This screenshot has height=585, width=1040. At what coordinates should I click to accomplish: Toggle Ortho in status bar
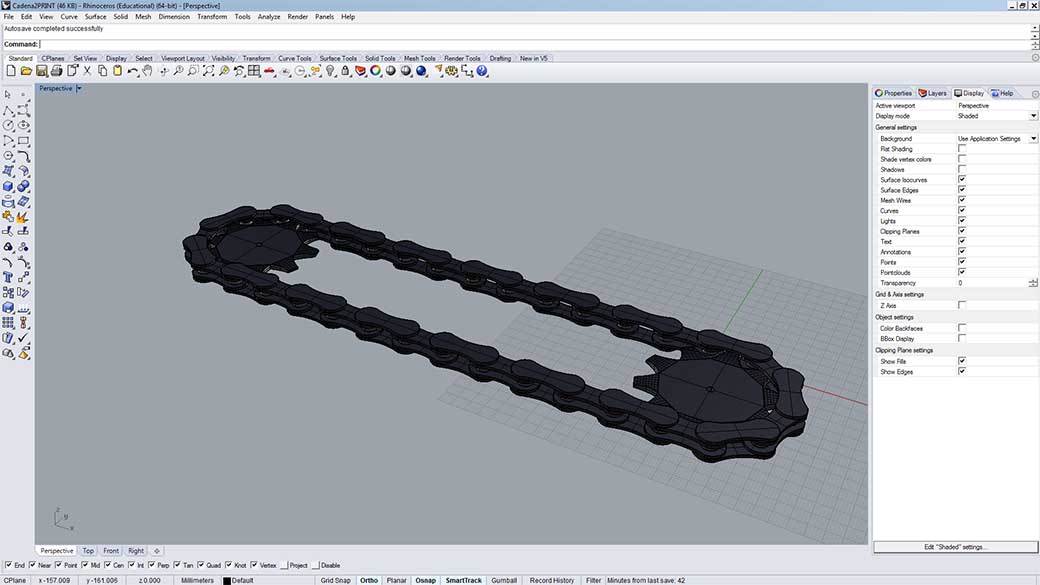(x=369, y=580)
